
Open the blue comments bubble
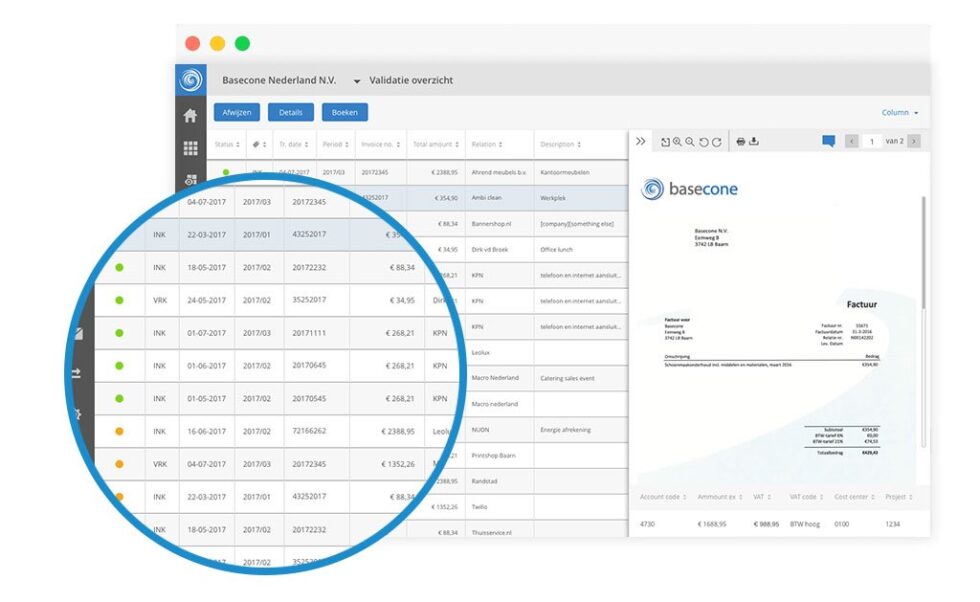click(828, 142)
